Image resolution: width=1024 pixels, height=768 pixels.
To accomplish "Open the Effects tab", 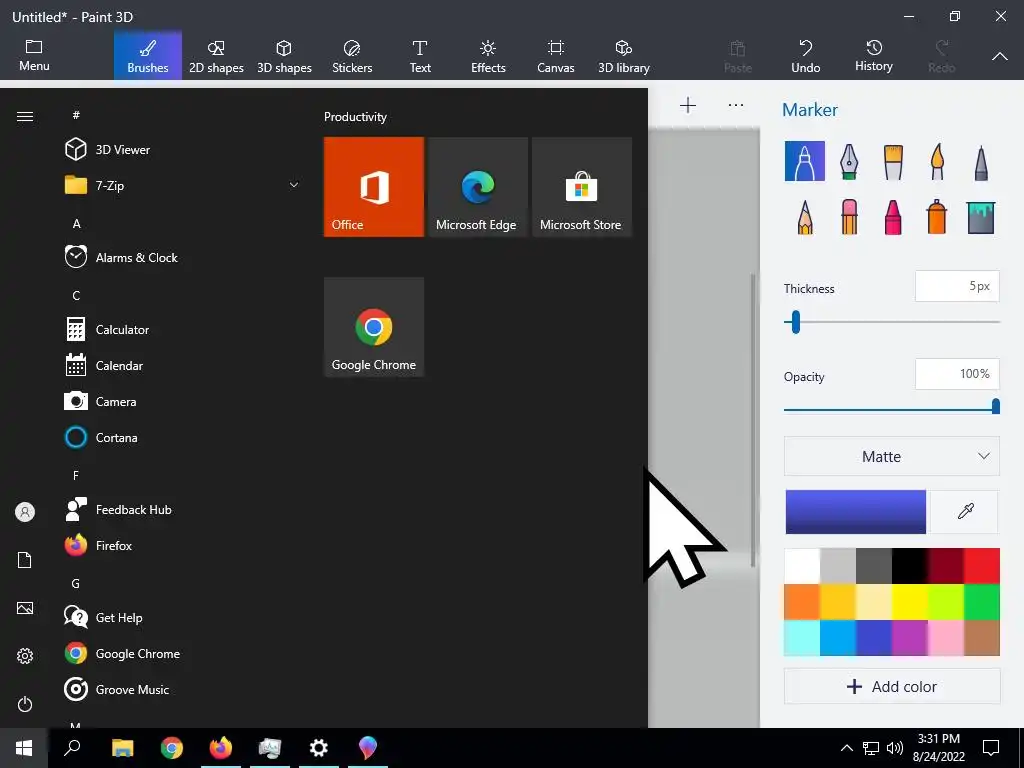I will pos(488,56).
